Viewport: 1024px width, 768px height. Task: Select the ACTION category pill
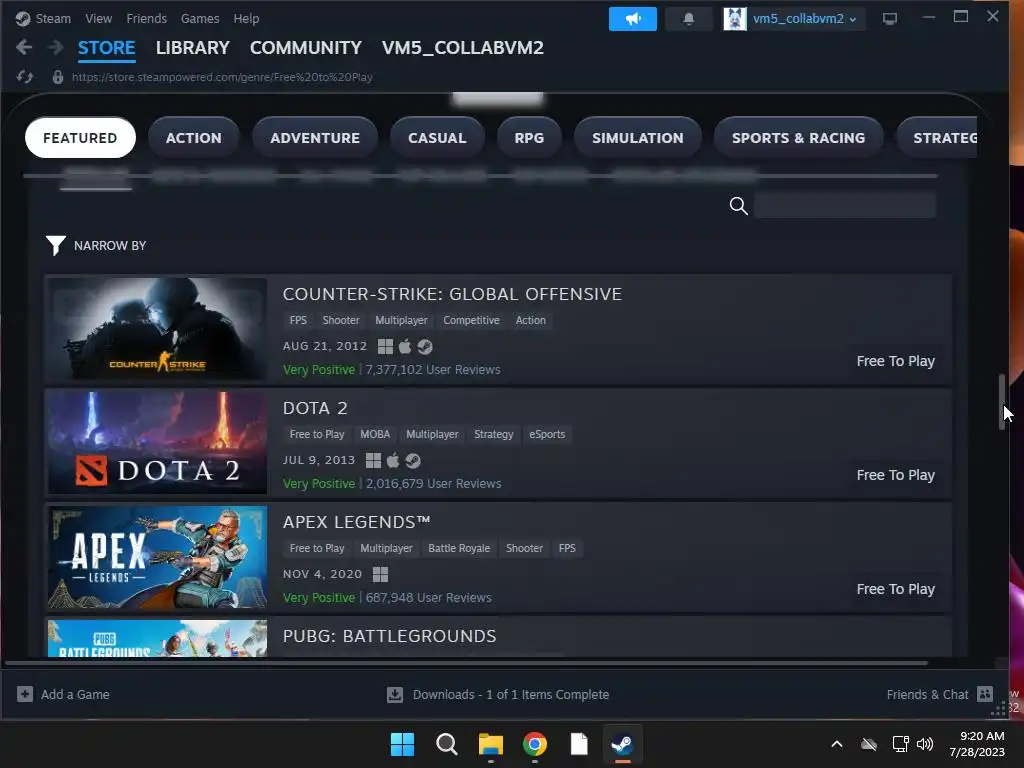(x=193, y=138)
